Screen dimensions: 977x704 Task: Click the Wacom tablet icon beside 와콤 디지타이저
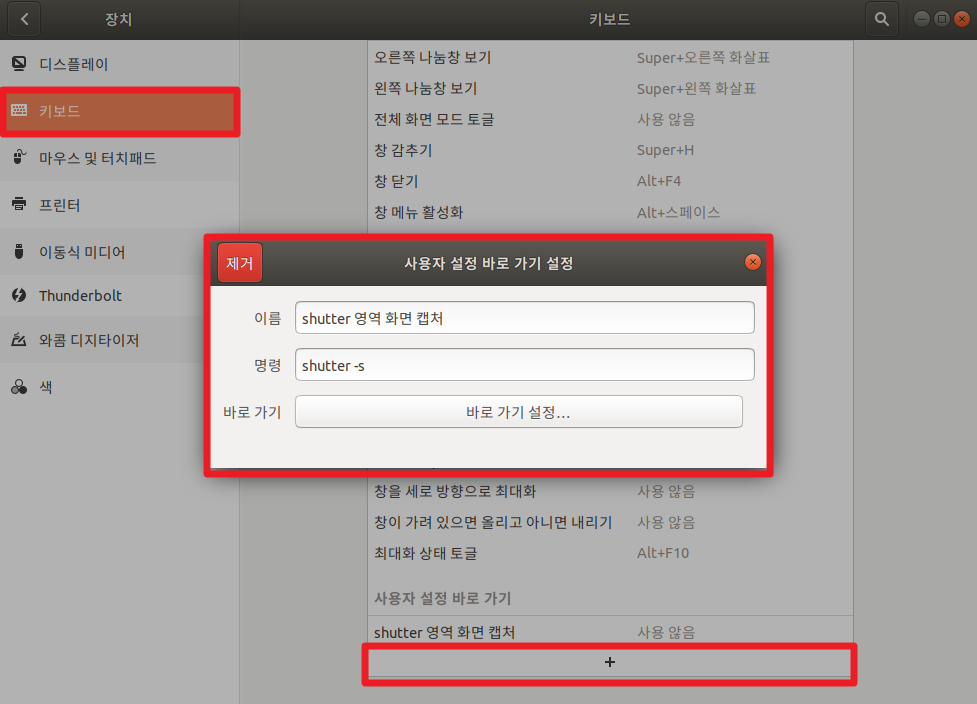pyautogui.click(x=19, y=340)
